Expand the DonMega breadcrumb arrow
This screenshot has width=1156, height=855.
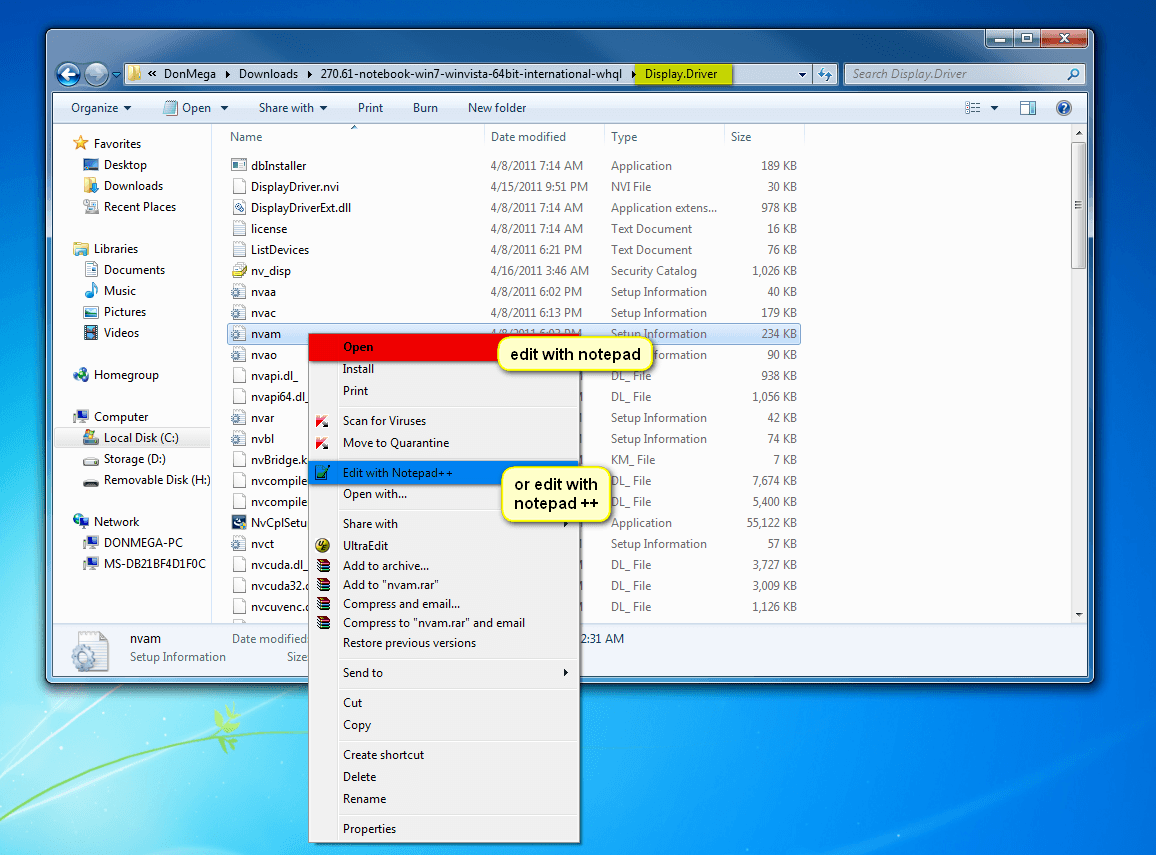[227, 74]
